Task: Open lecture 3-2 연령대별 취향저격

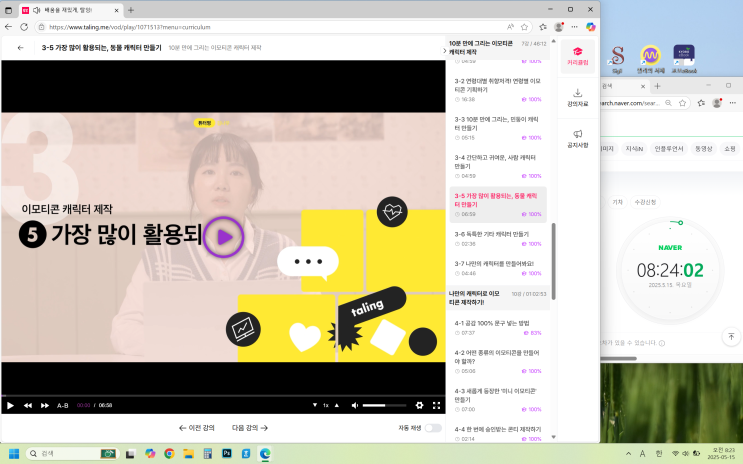Action: coord(498,90)
